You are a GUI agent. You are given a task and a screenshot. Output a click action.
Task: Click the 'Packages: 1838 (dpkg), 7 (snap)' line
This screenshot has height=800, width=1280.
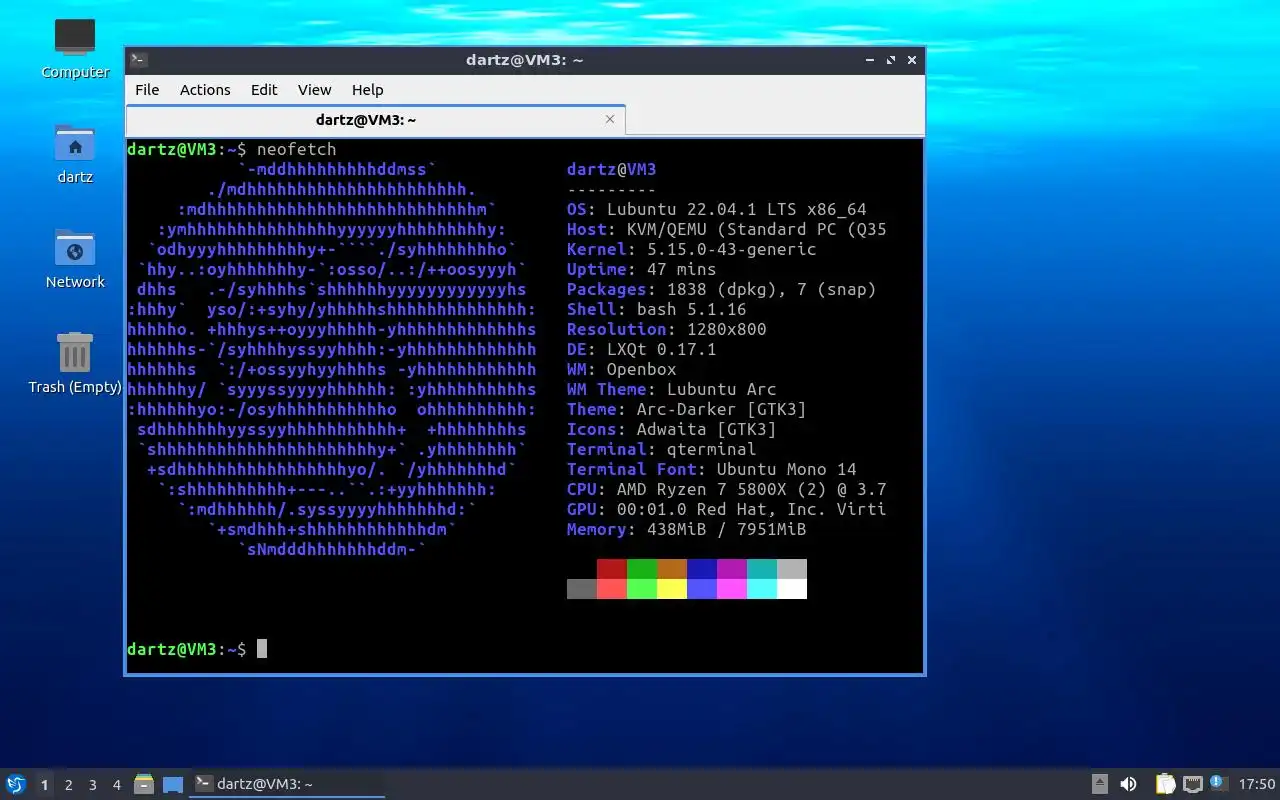click(722, 289)
